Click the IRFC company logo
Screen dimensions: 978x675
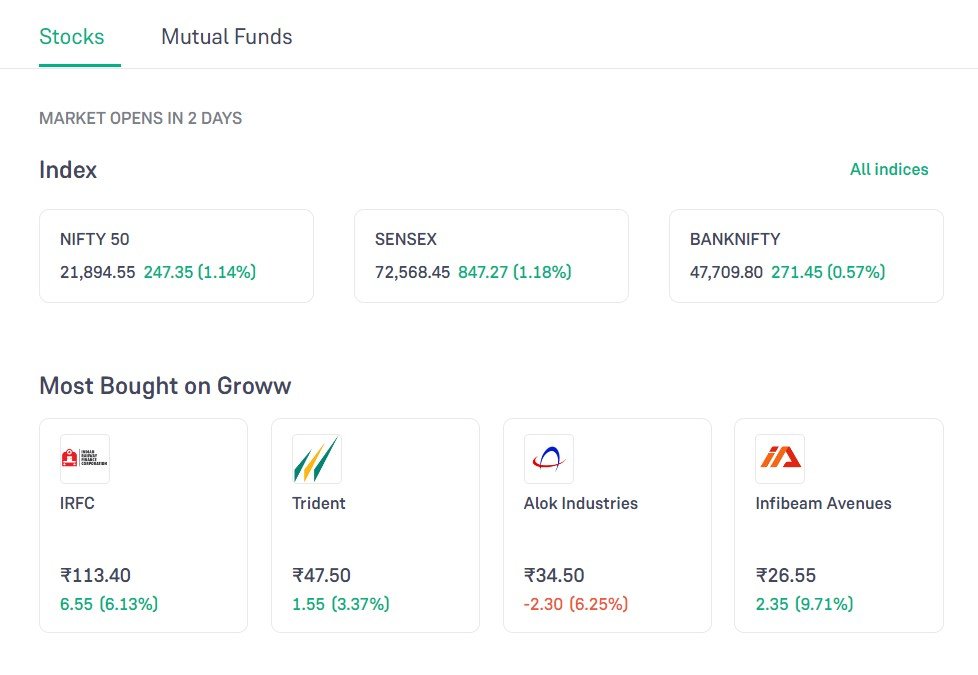[x=85, y=459]
